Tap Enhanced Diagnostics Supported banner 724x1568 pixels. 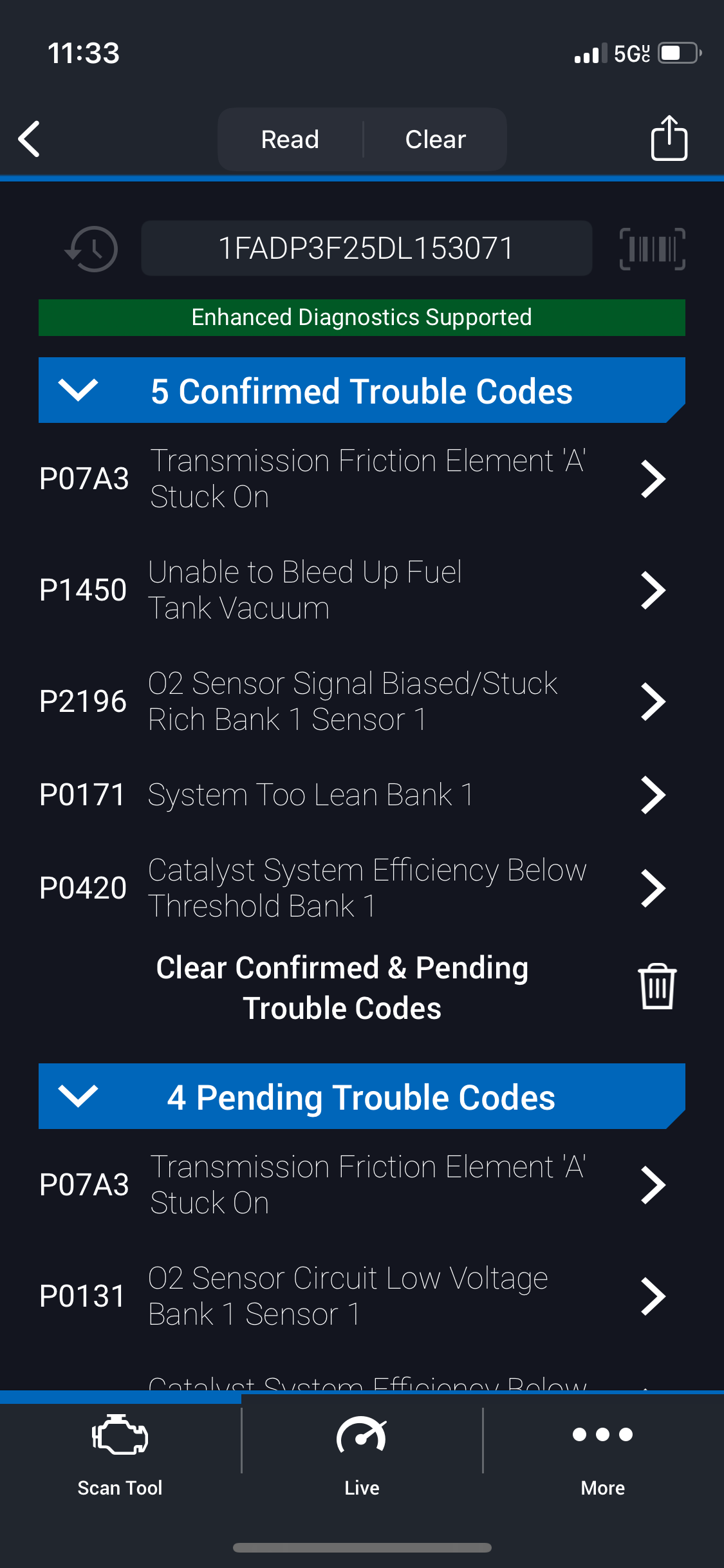click(362, 317)
